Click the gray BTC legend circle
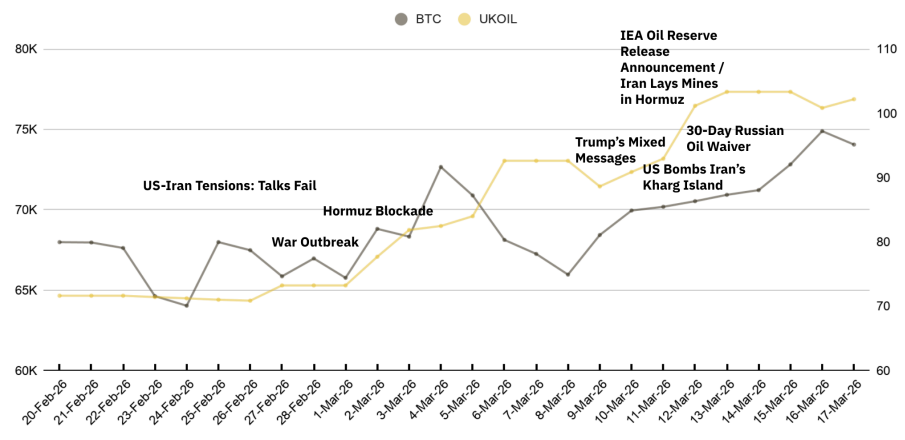 (401, 18)
